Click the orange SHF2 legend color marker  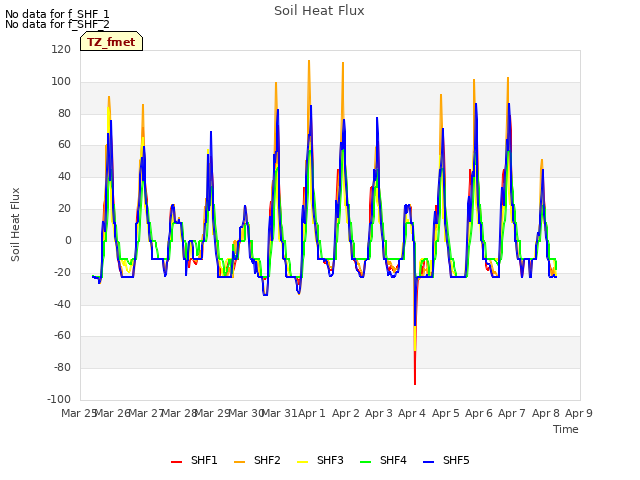[239, 462]
